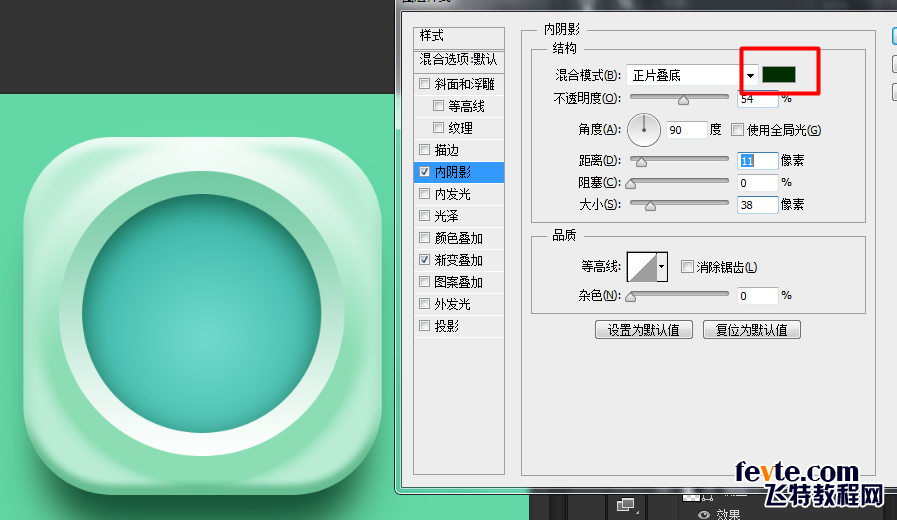
Task: Enable the 斜面和浮雕 checkbox
Action: [425, 84]
